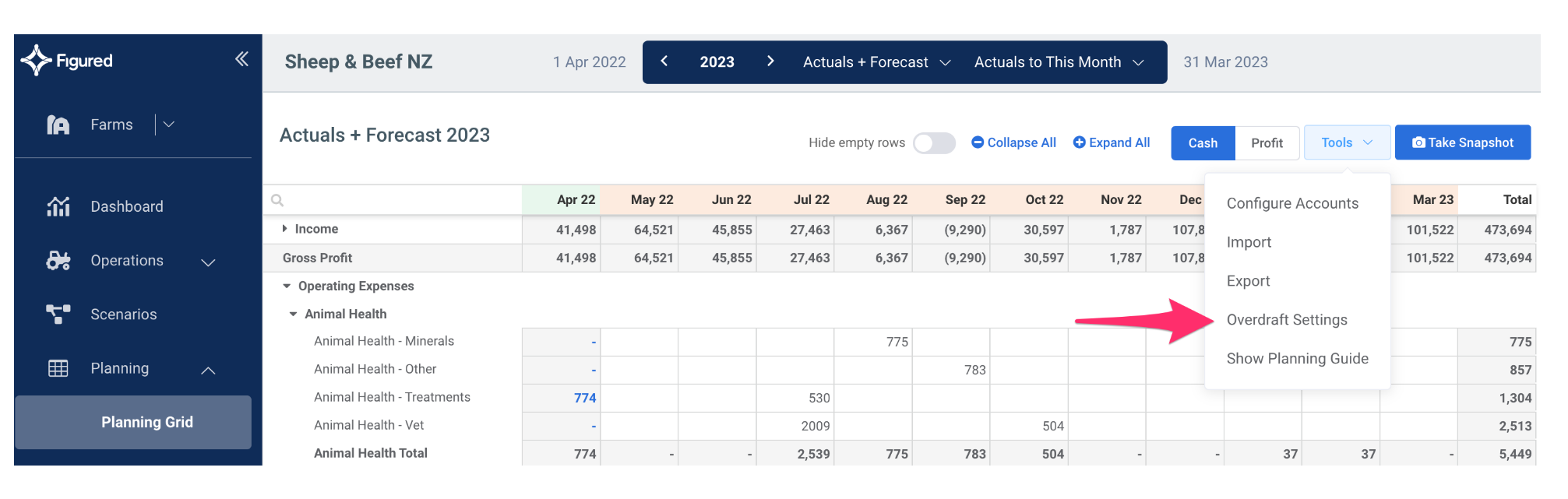This screenshot has width=1568, height=499.
Task: Switch to Cash view
Action: (x=1202, y=143)
